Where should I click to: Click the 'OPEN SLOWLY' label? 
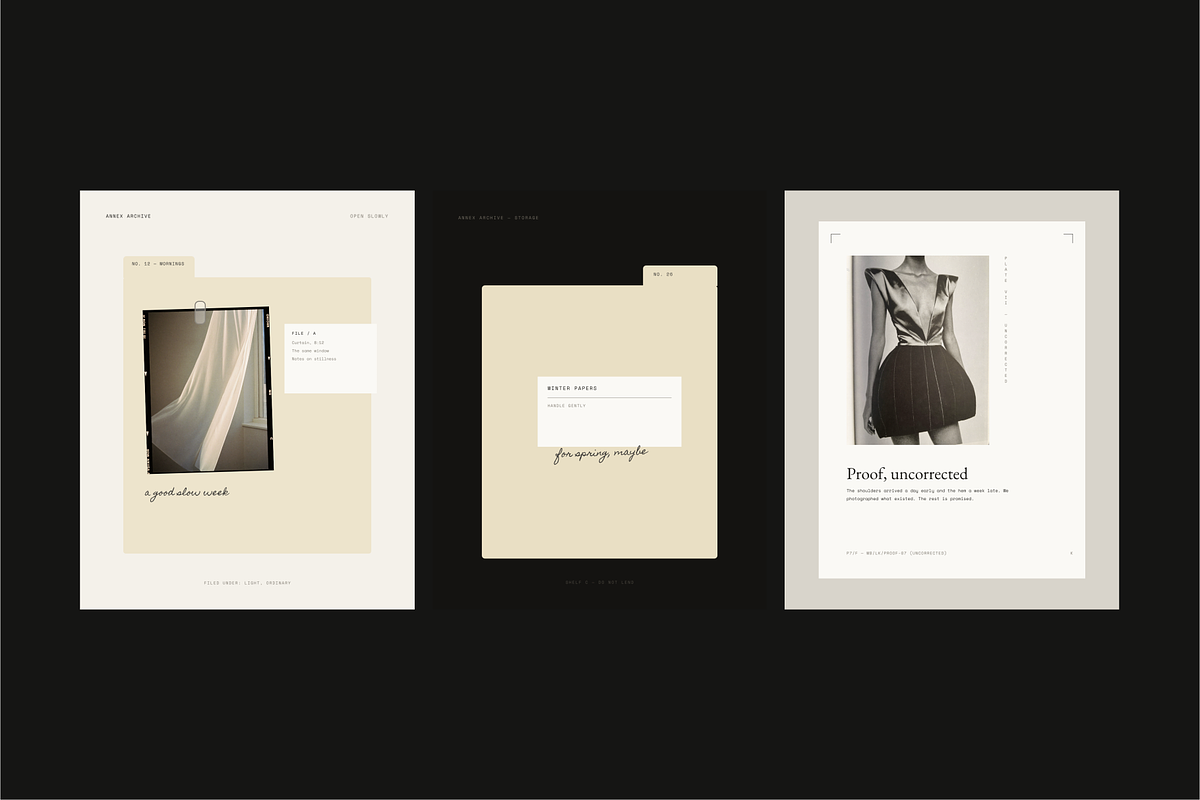point(369,216)
